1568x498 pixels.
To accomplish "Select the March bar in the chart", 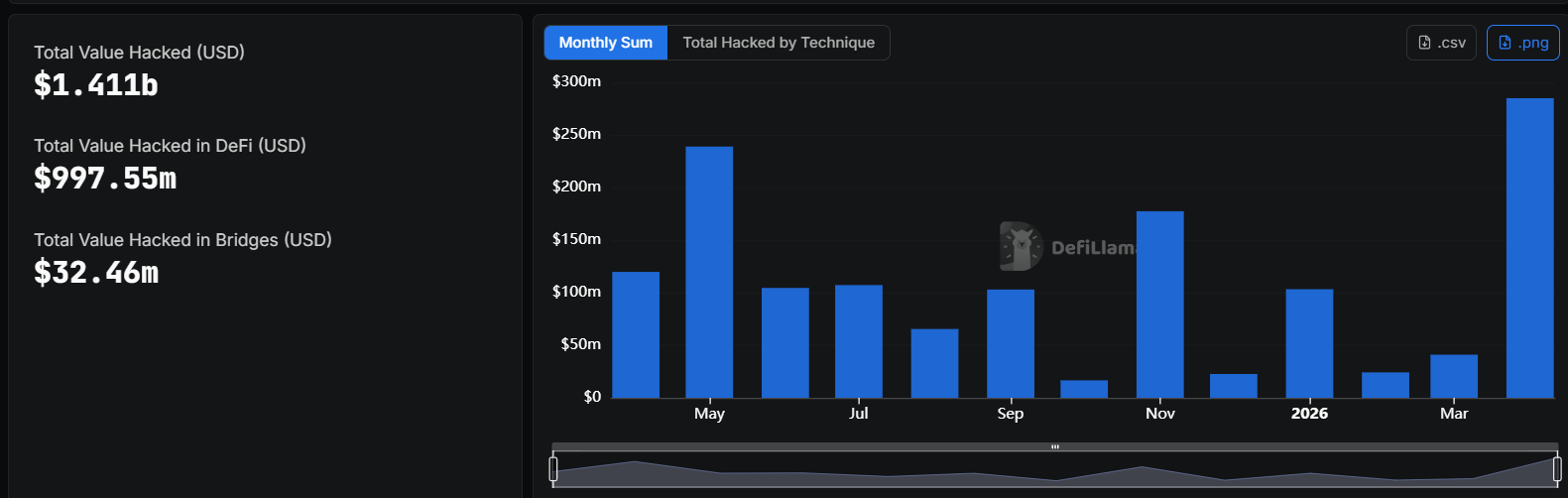I will 1454,376.
